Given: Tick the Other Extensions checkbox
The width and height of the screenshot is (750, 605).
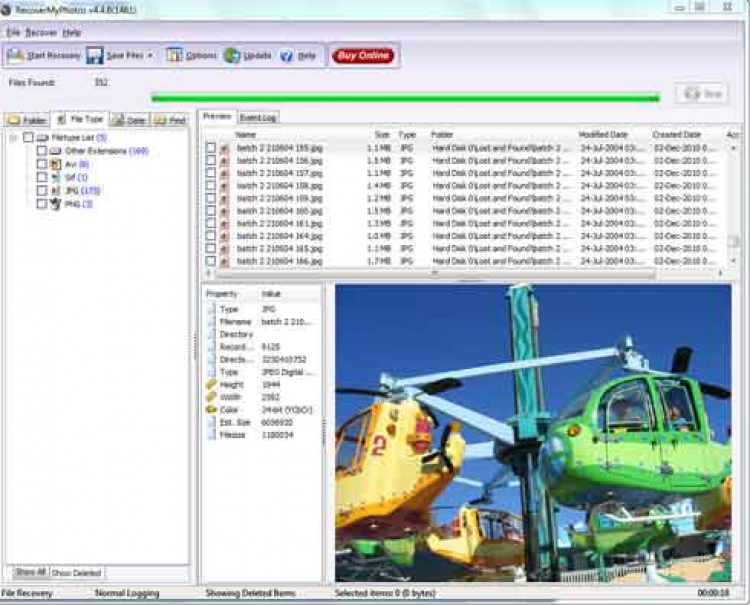Looking at the screenshot, I should tap(41, 151).
